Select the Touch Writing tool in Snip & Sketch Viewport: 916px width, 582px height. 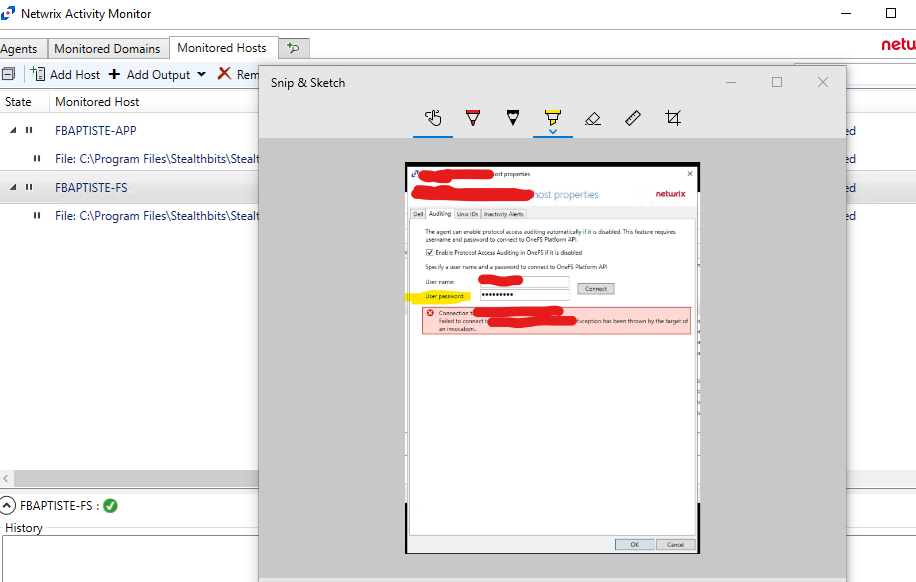click(432, 117)
